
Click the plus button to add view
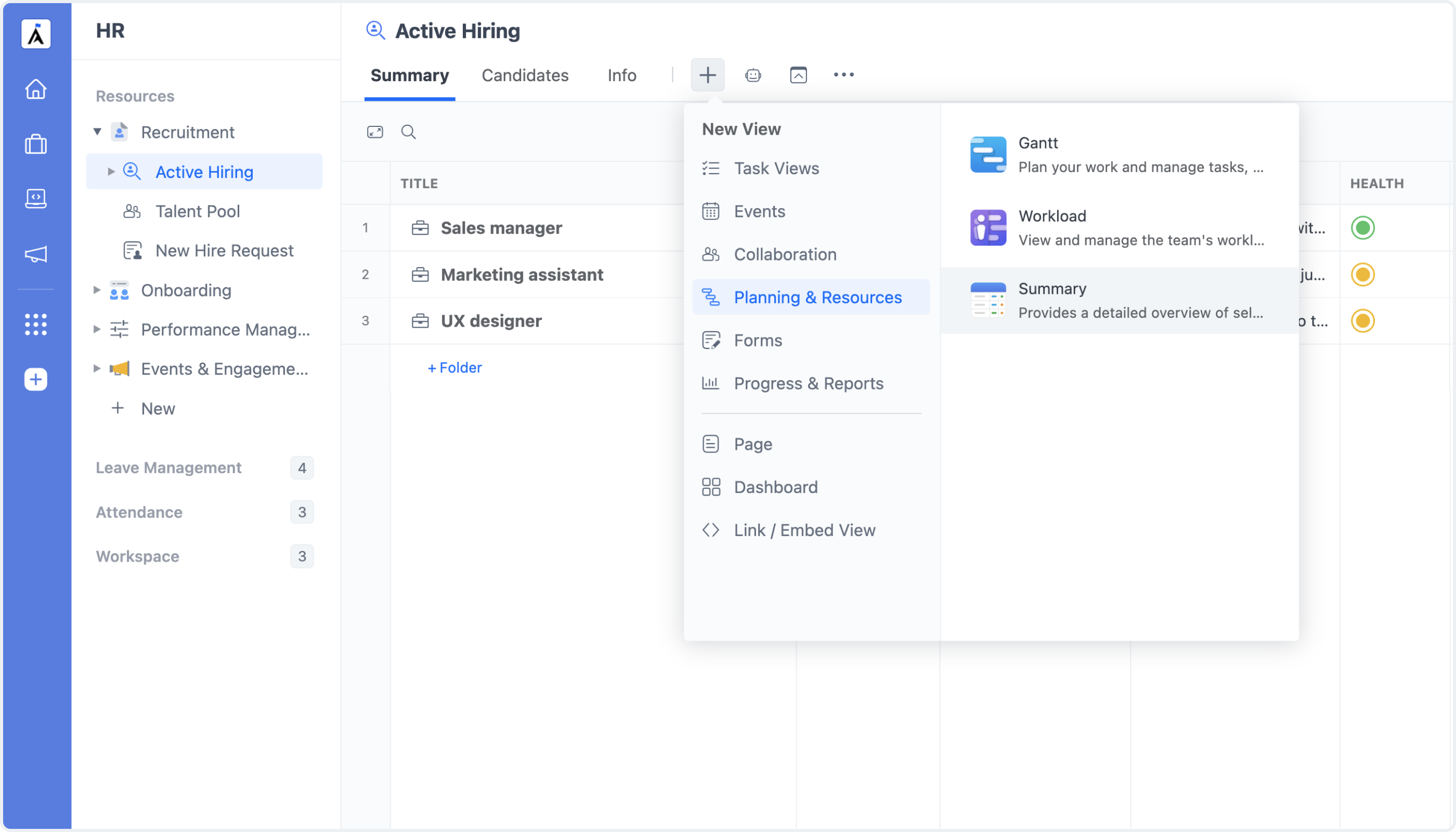(x=707, y=75)
